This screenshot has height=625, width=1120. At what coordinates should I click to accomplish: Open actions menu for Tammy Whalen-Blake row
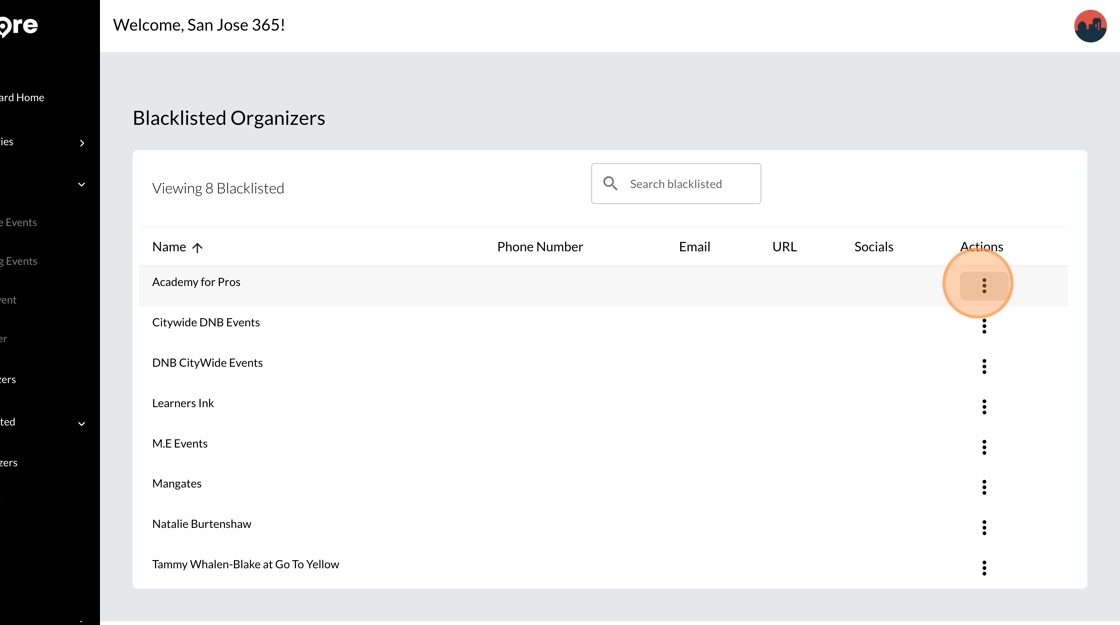[x=984, y=568]
